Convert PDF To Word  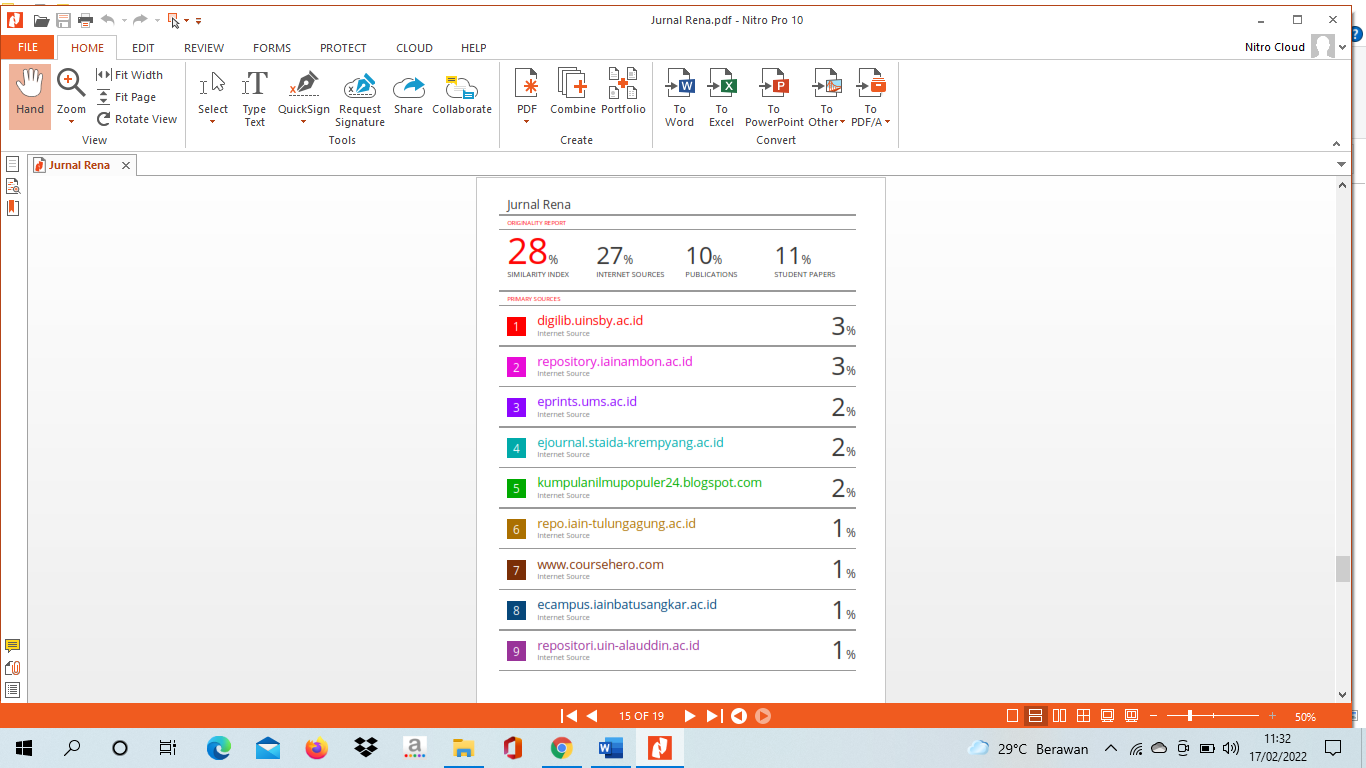[x=679, y=97]
